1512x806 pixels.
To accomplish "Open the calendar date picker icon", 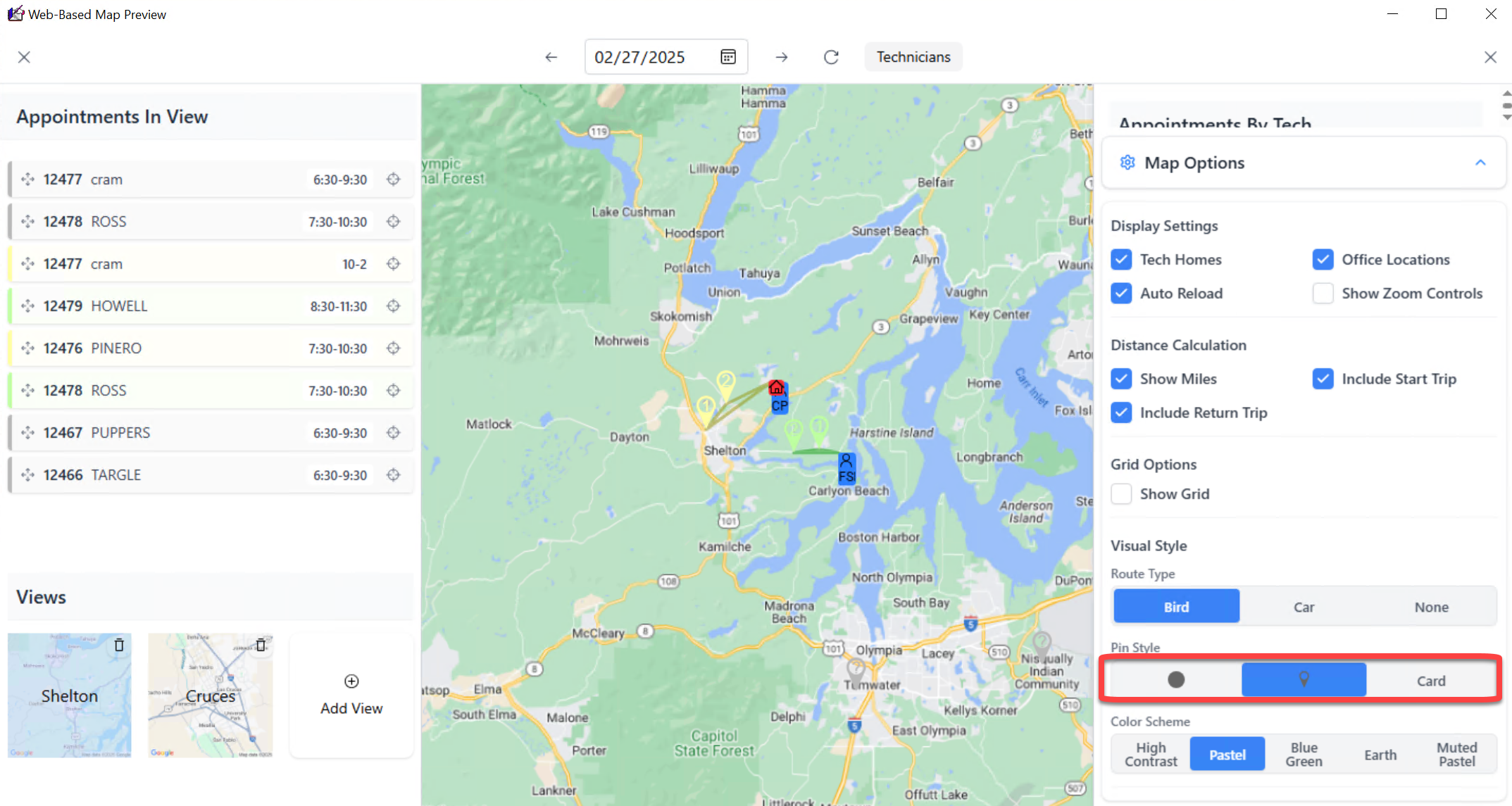I will [x=728, y=57].
